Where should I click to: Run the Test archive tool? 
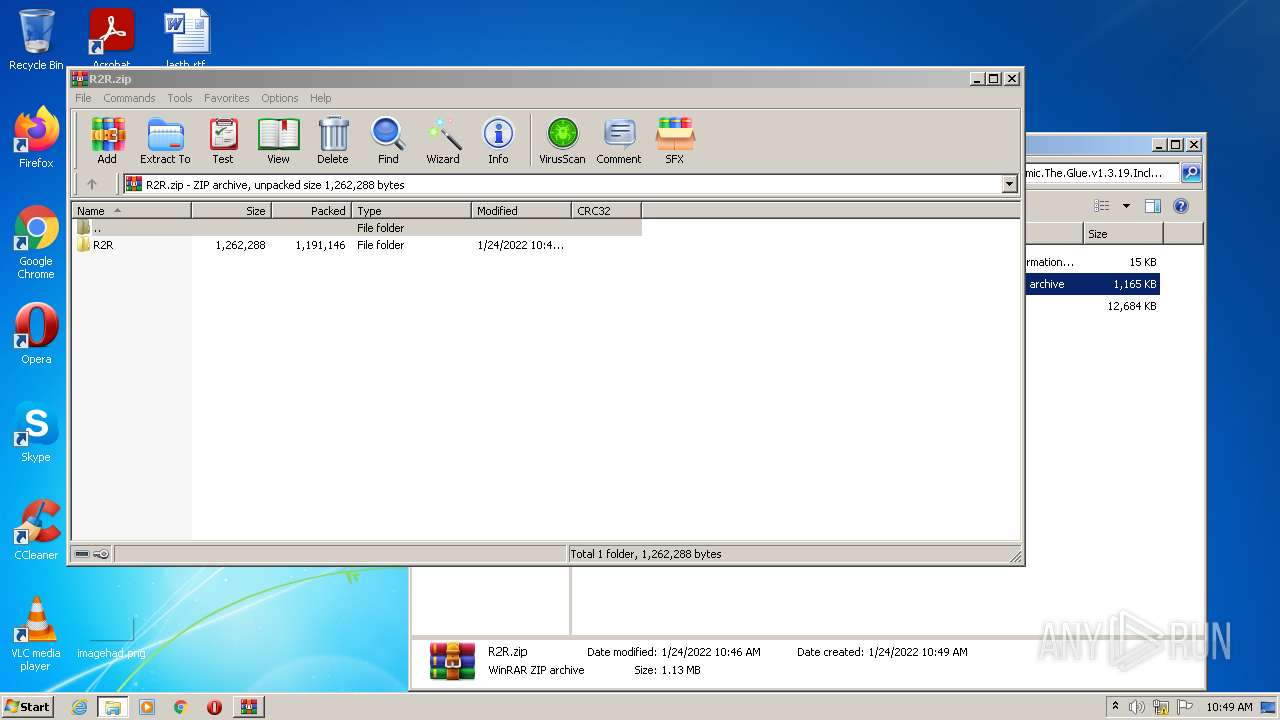coord(223,140)
